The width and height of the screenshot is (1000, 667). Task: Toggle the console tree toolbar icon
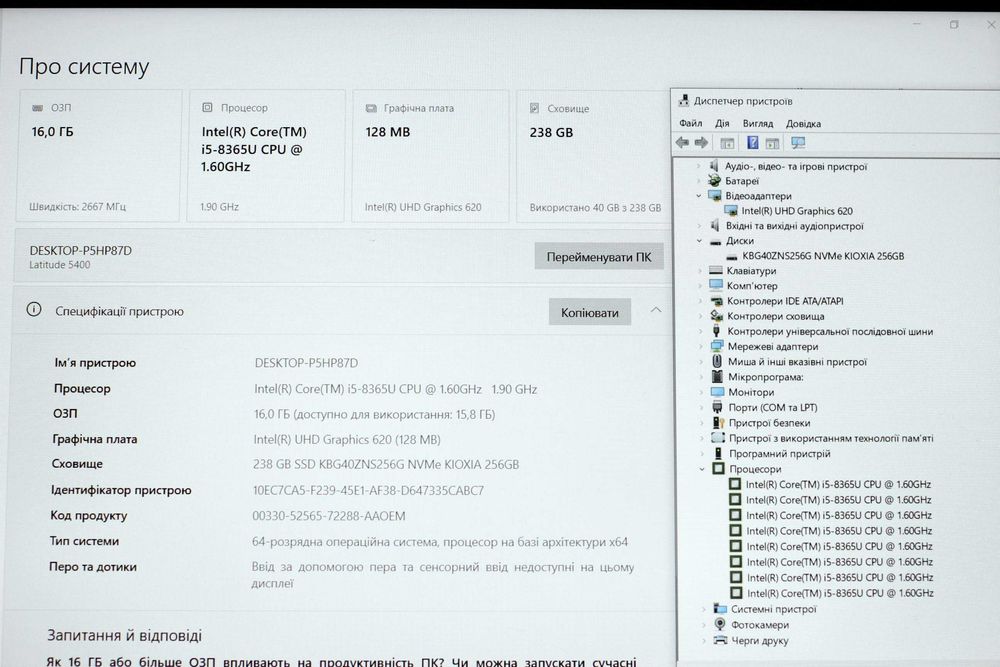coord(727,143)
